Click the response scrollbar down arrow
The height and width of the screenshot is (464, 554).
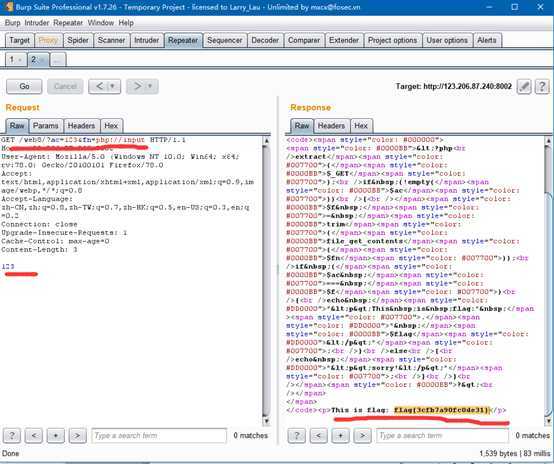pos(548,421)
